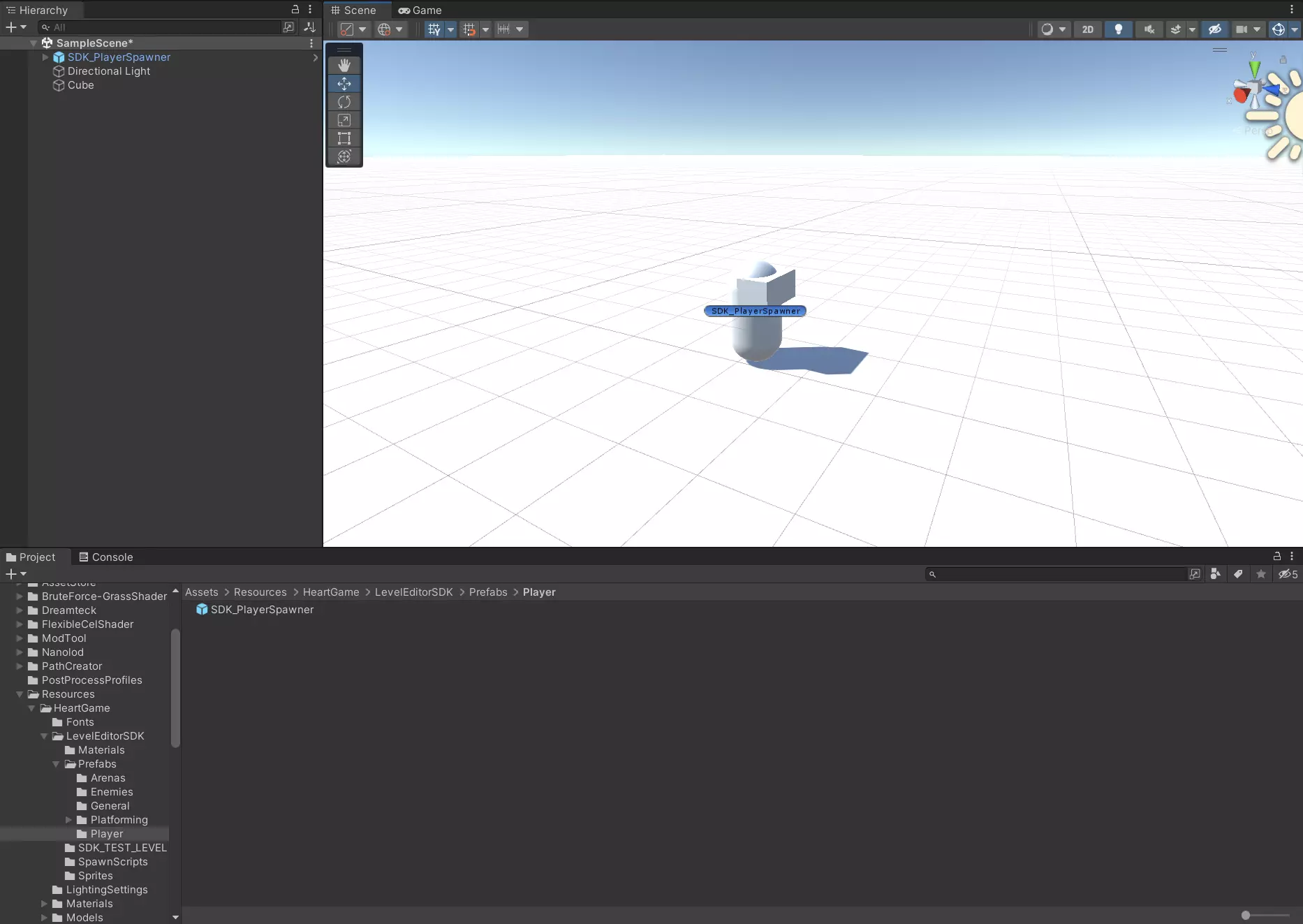Image resolution: width=1303 pixels, height=924 pixels.
Task: Switch to the Console tab
Action: (106, 557)
